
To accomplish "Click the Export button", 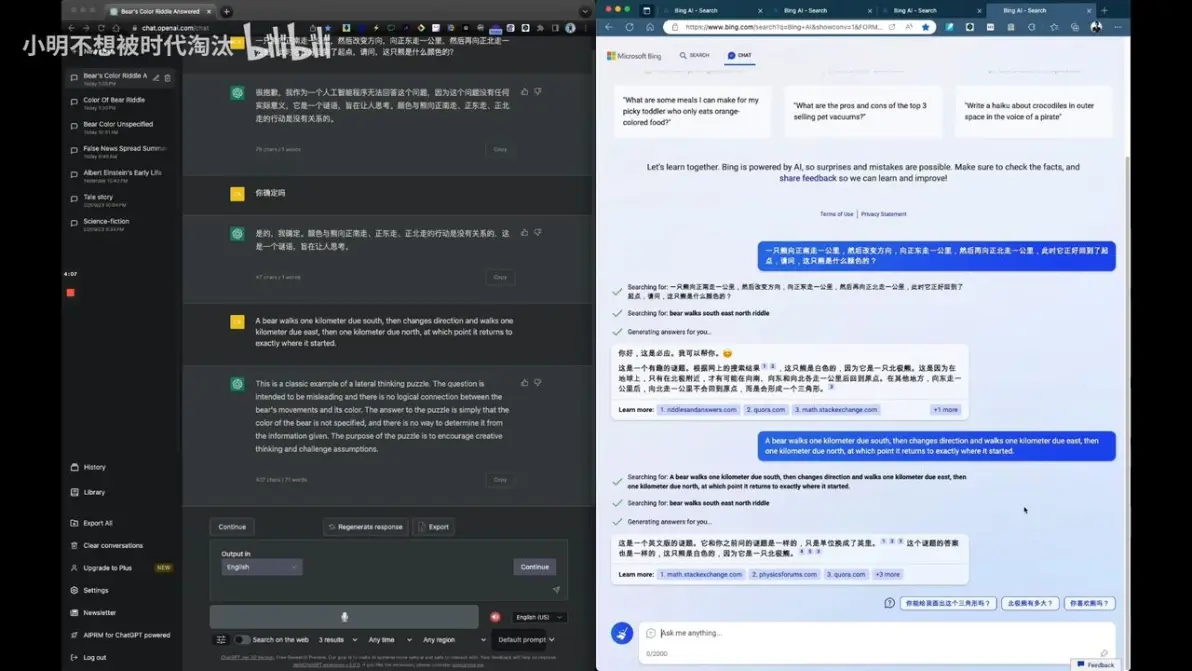I will [x=433, y=527].
